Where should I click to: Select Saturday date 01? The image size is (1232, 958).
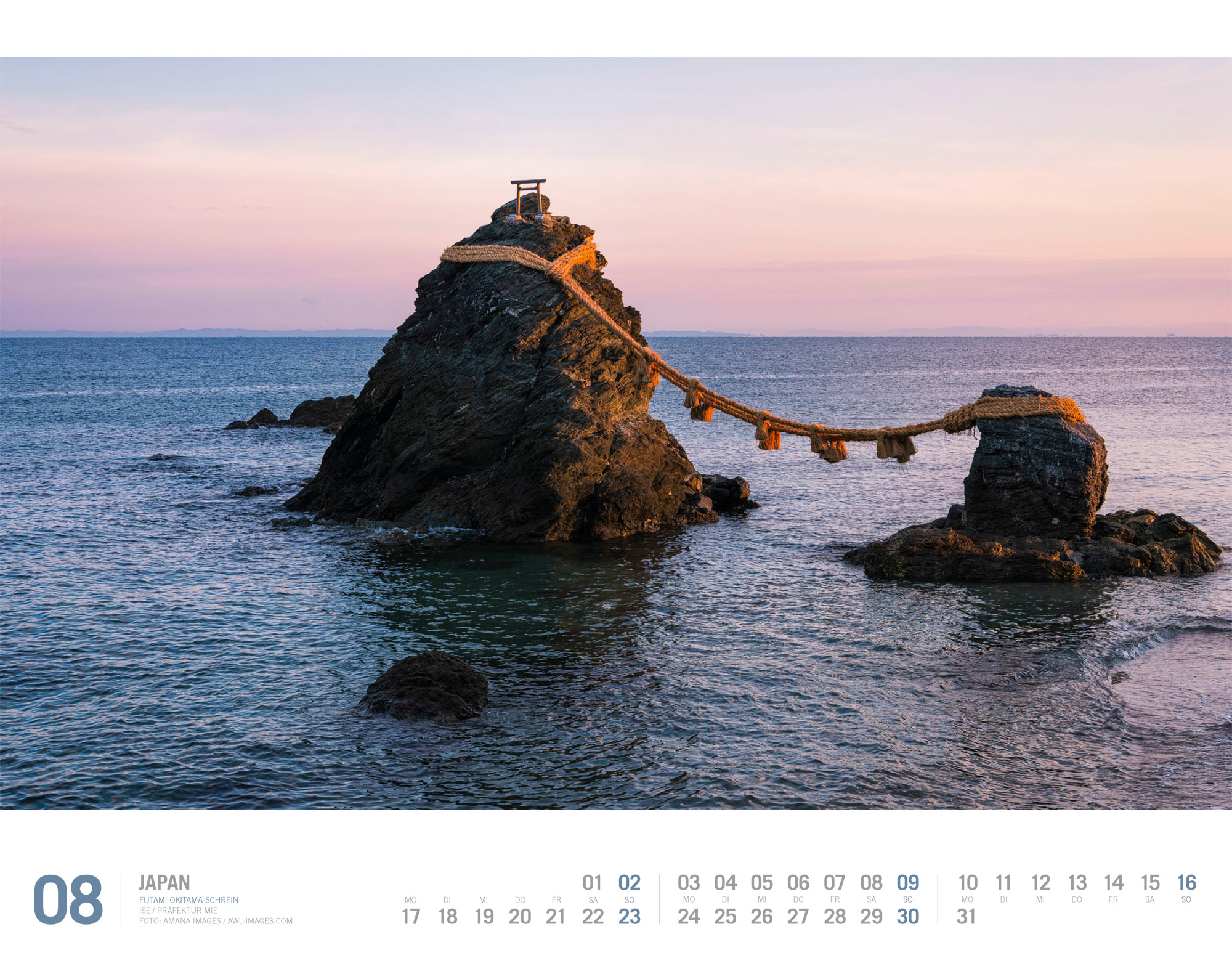click(x=592, y=883)
